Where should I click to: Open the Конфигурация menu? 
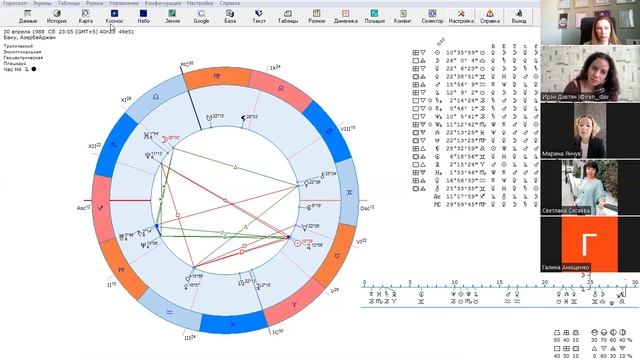pos(163,3)
